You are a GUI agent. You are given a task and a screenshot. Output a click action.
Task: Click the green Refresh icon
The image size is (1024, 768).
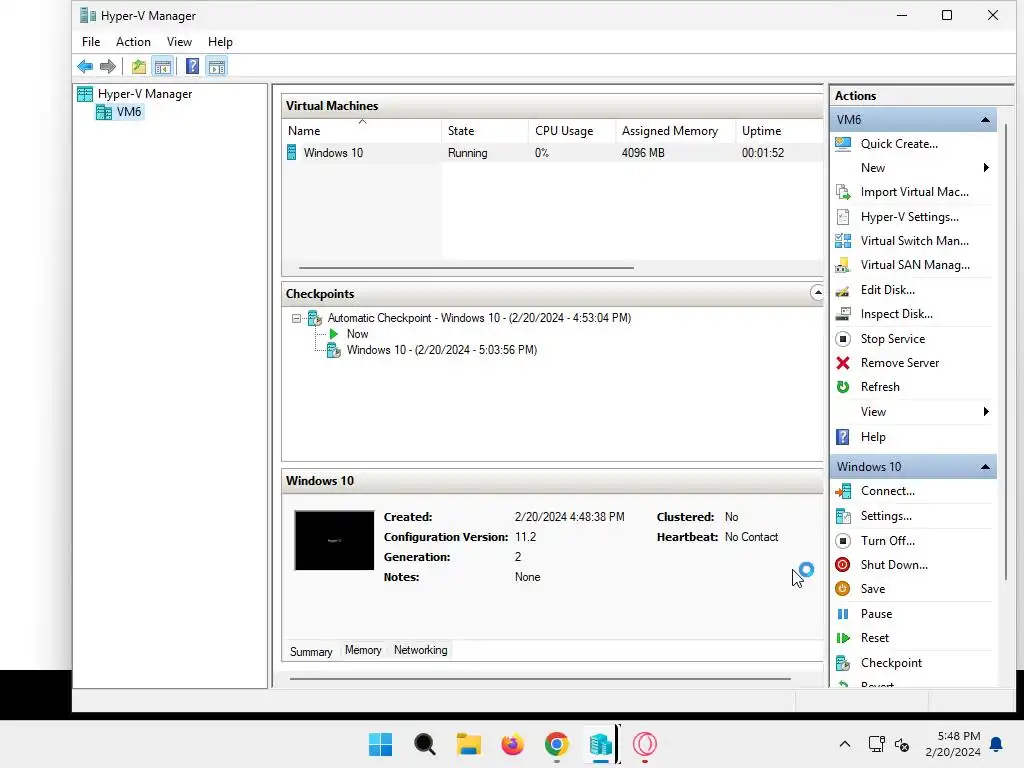pyautogui.click(x=843, y=387)
